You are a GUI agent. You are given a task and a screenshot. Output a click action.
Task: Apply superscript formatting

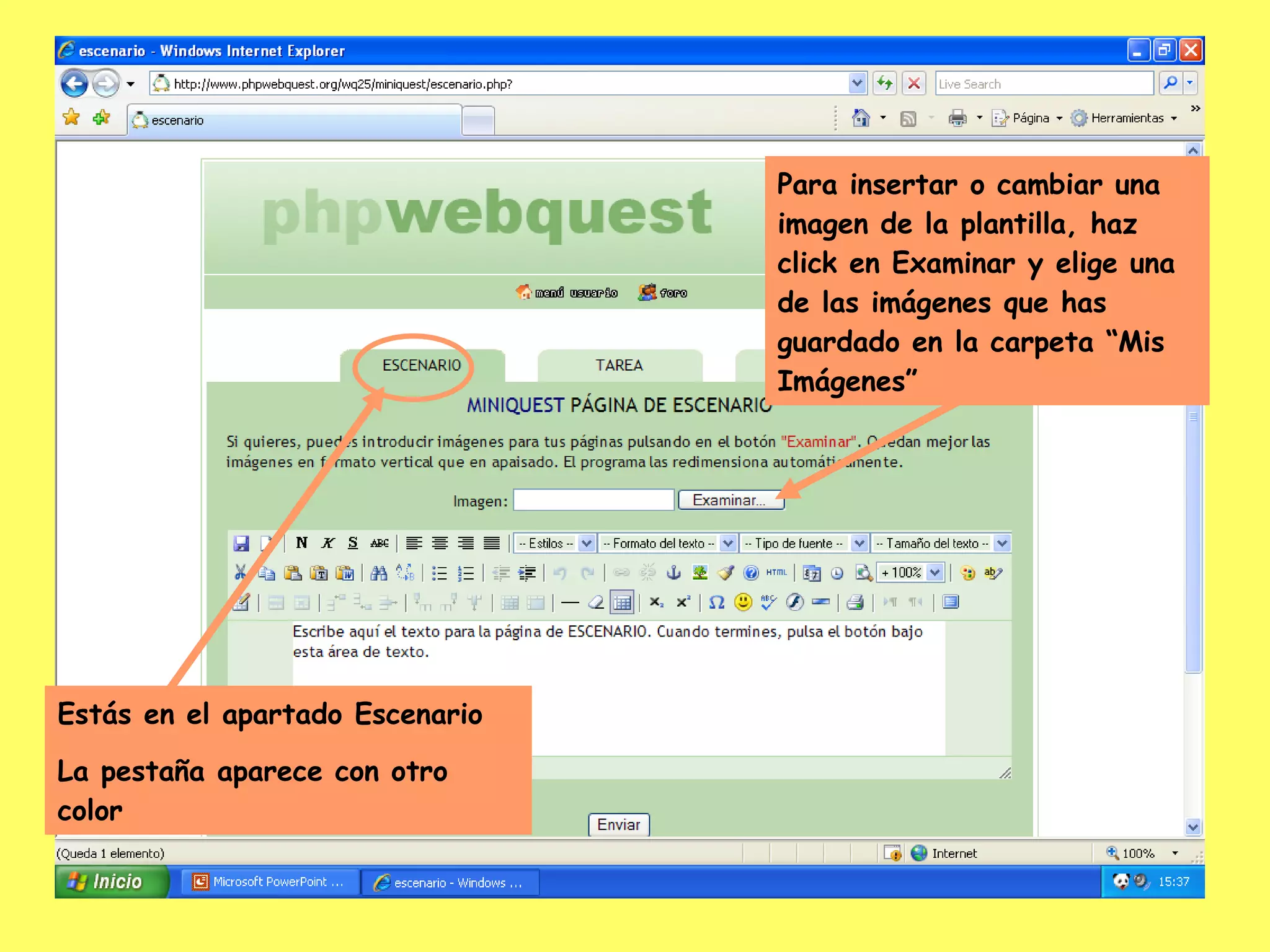tap(683, 602)
